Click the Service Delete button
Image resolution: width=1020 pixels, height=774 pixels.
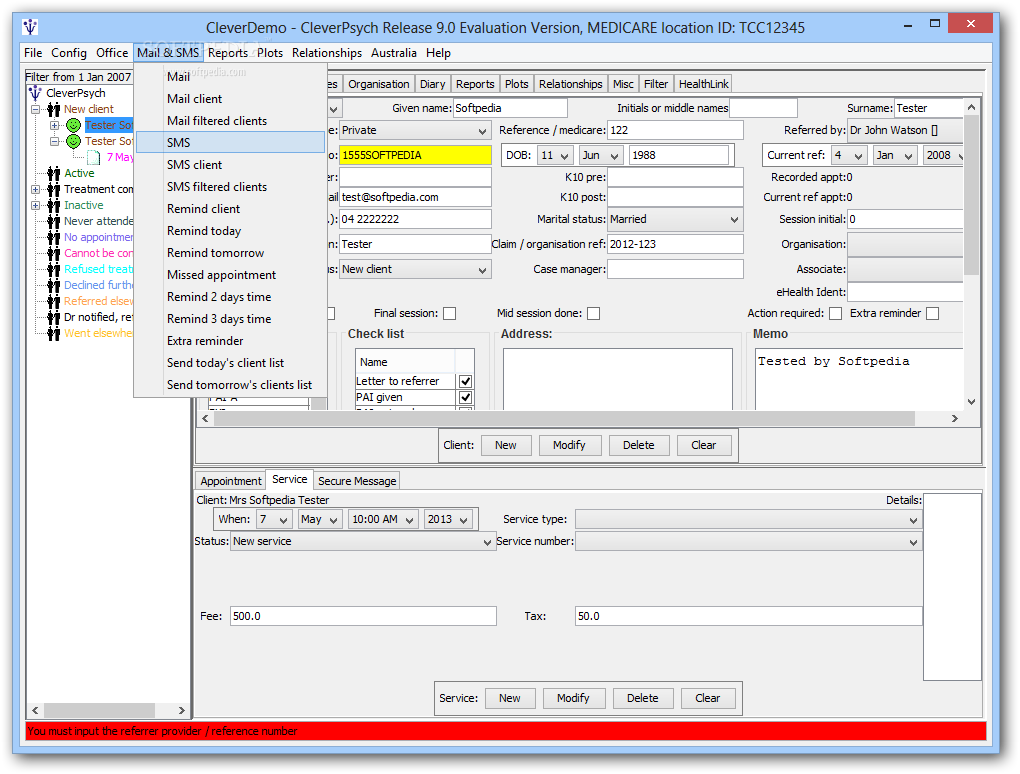tap(643, 698)
